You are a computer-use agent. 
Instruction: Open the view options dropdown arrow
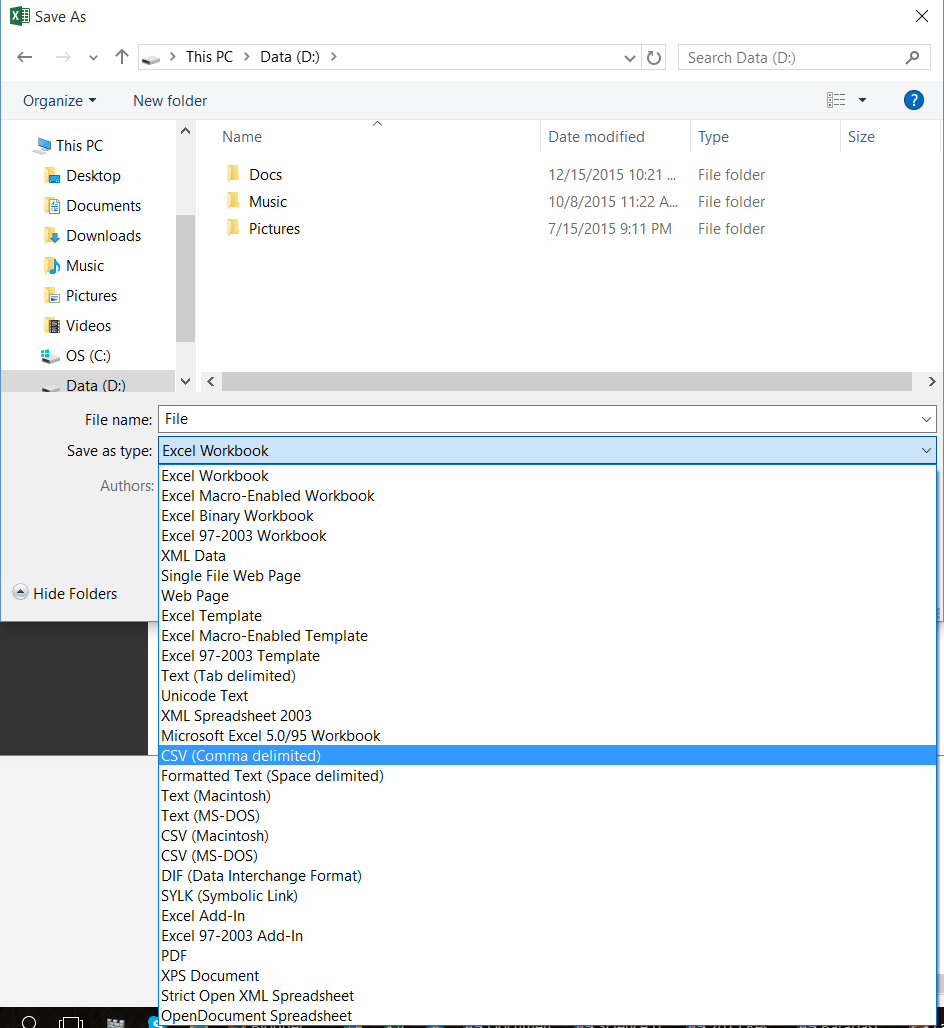pyautogui.click(x=862, y=100)
